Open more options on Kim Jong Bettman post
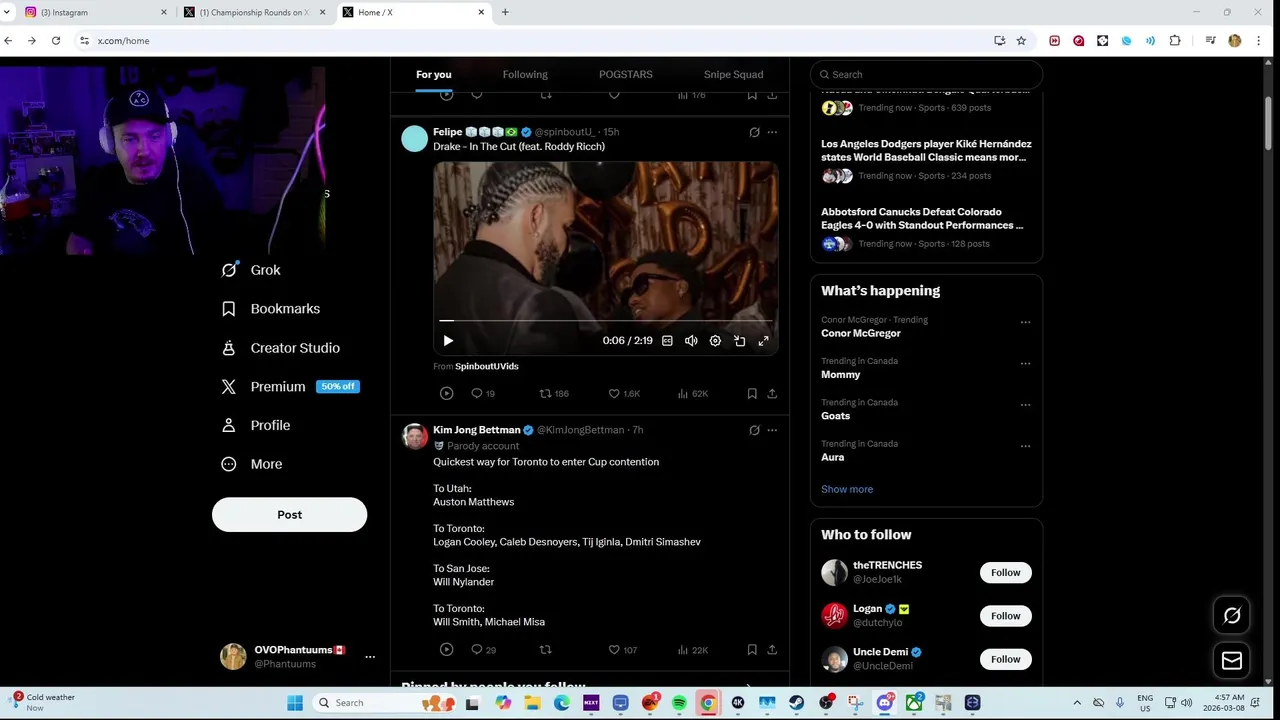Image resolution: width=1280 pixels, height=720 pixels. (772, 430)
